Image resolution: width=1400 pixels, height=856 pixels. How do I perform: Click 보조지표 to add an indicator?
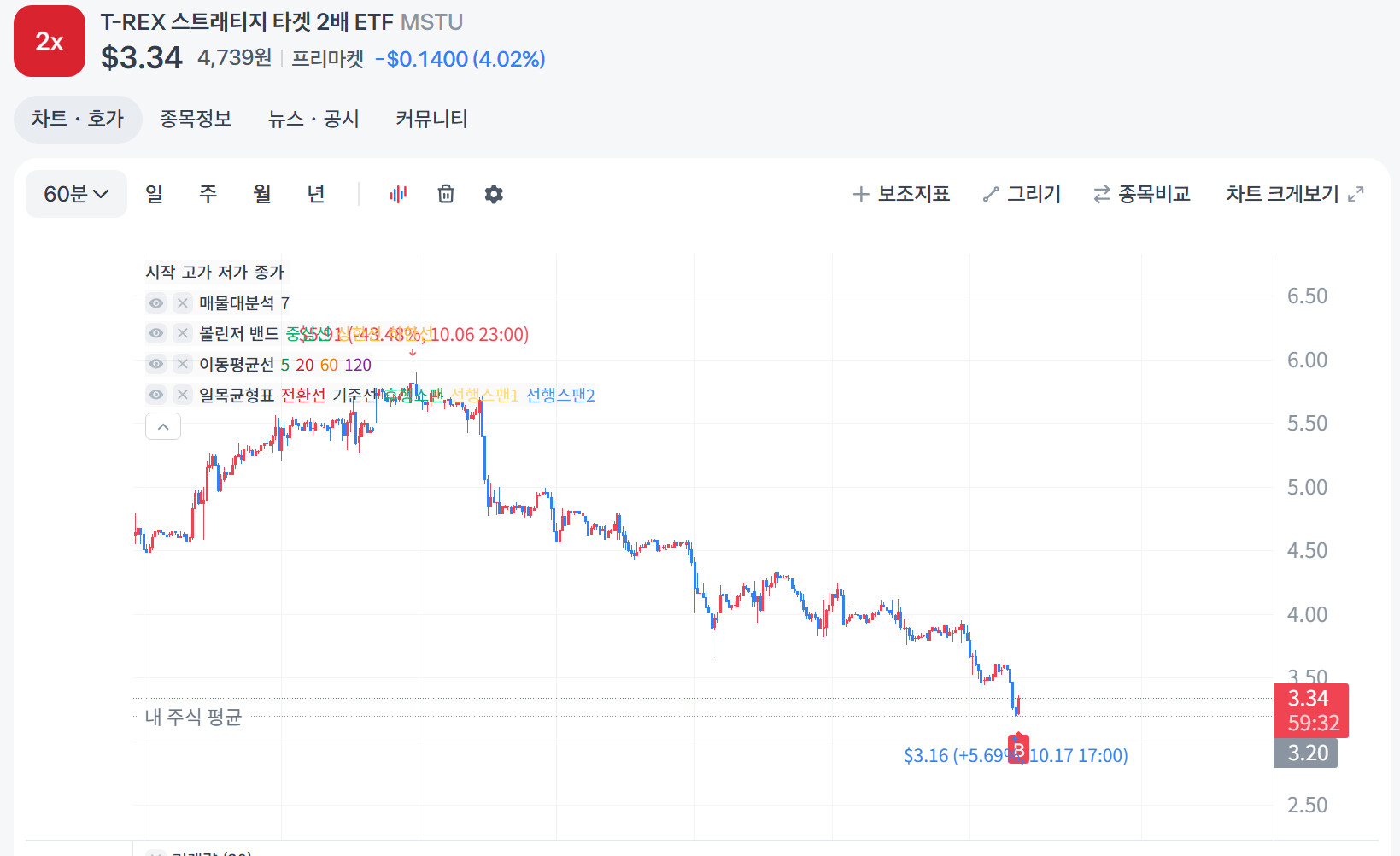point(901,194)
